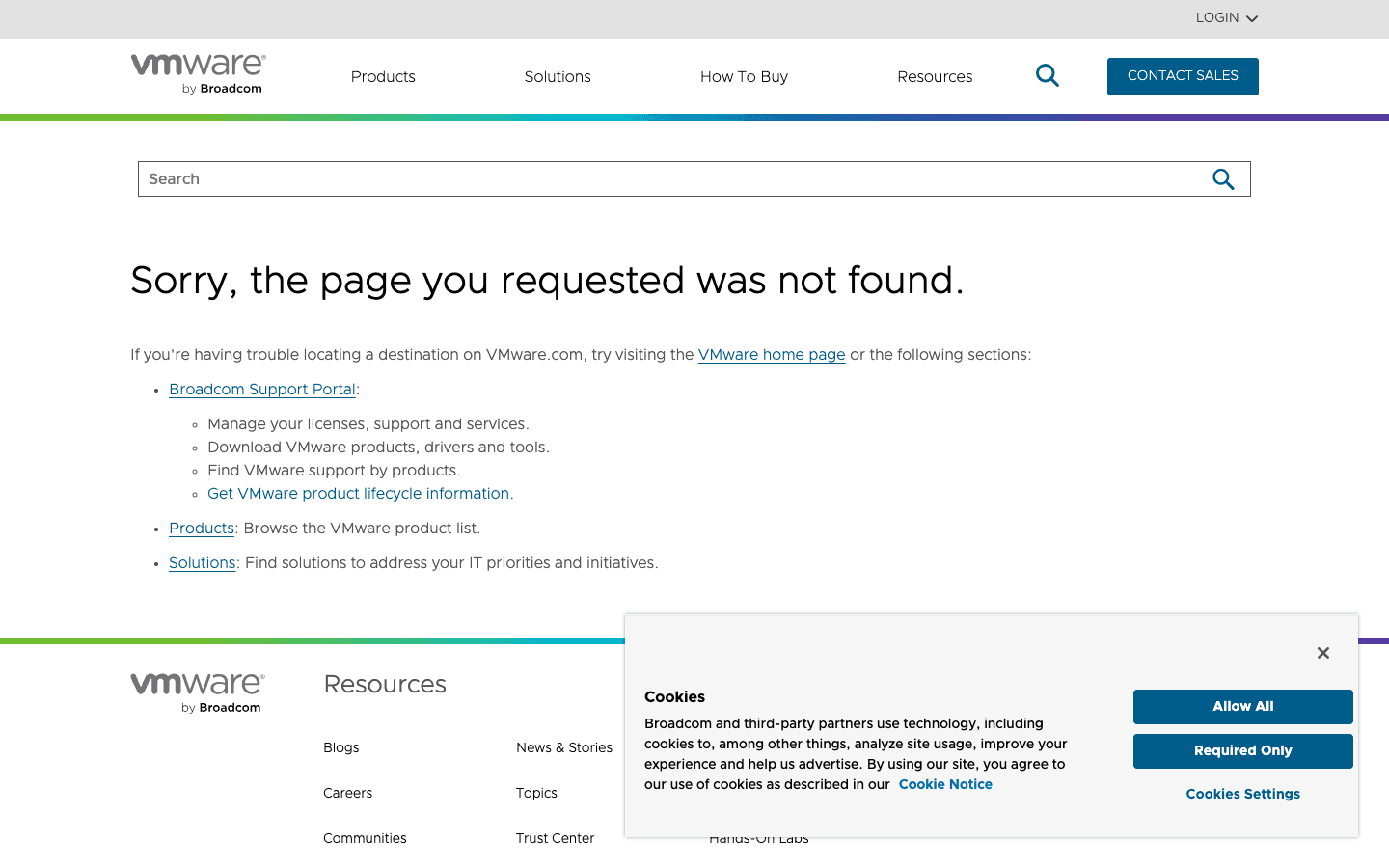
Task: Click 'Manage your licenses, support and services.' text
Action: 368,424
